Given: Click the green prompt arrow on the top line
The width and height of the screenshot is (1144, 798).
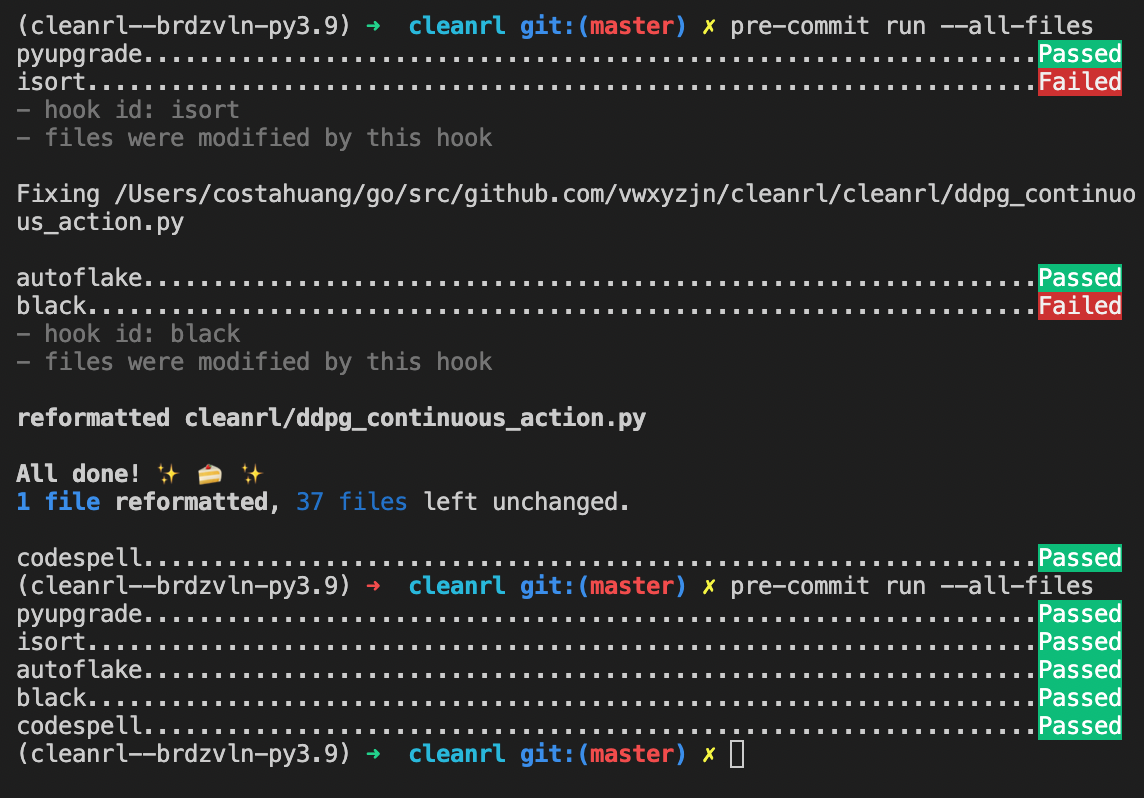Looking at the screenshot, I should pyautogui.click(x=374, y=26).
